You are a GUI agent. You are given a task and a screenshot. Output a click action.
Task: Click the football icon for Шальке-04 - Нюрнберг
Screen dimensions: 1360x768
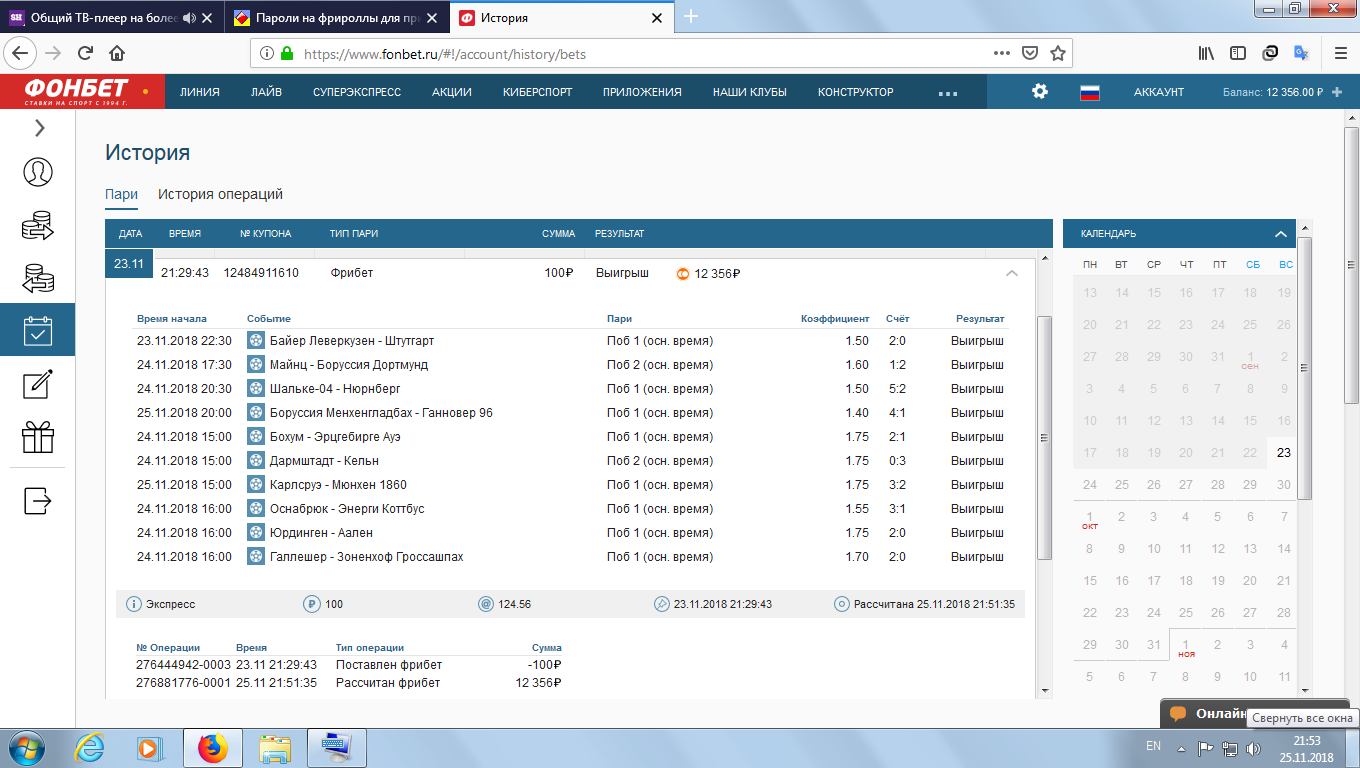[x=255, y=389]
